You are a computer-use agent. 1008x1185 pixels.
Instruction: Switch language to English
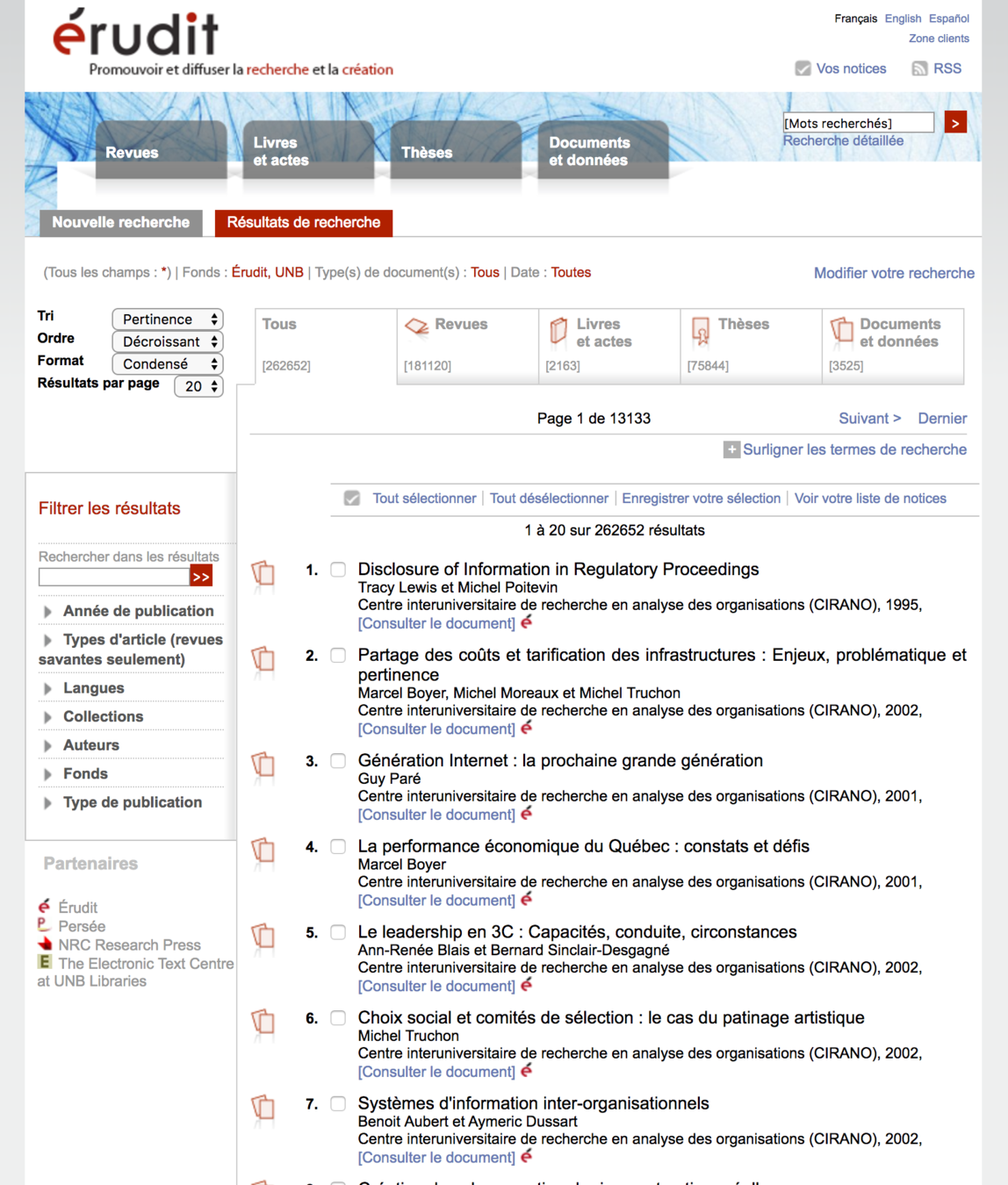click(903, 18)
